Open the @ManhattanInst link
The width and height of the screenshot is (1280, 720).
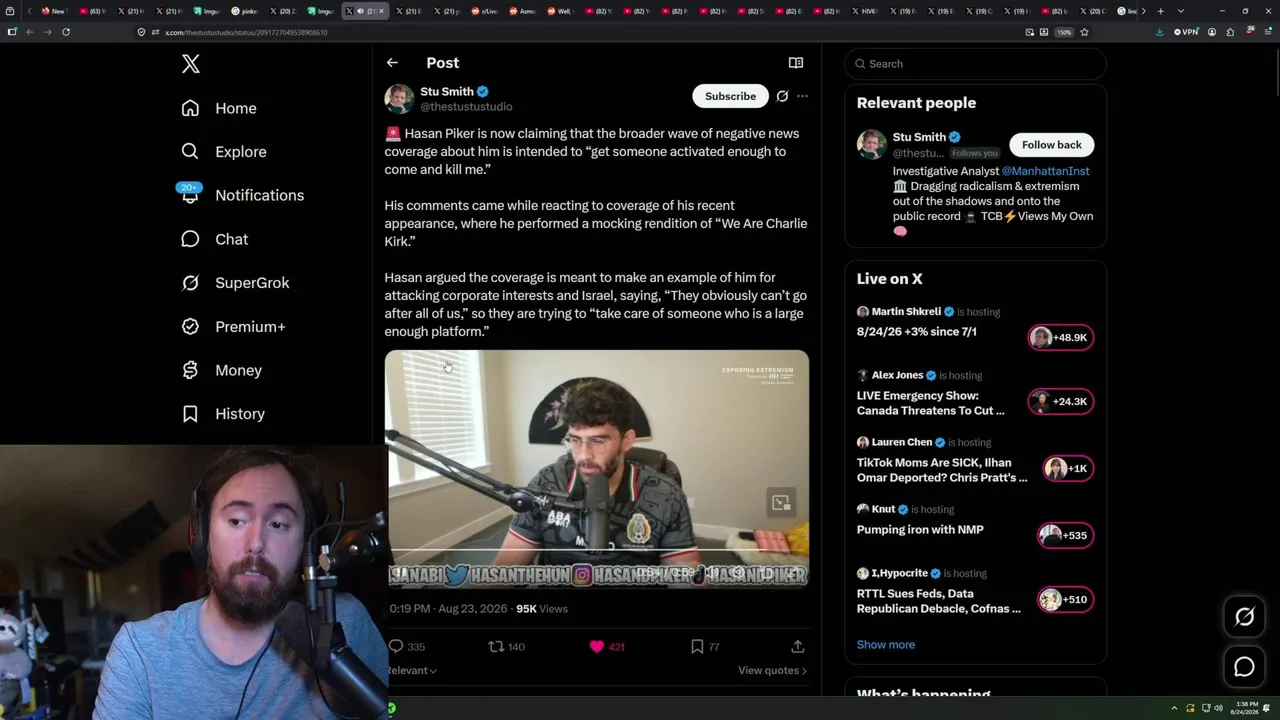[1045, 171]
